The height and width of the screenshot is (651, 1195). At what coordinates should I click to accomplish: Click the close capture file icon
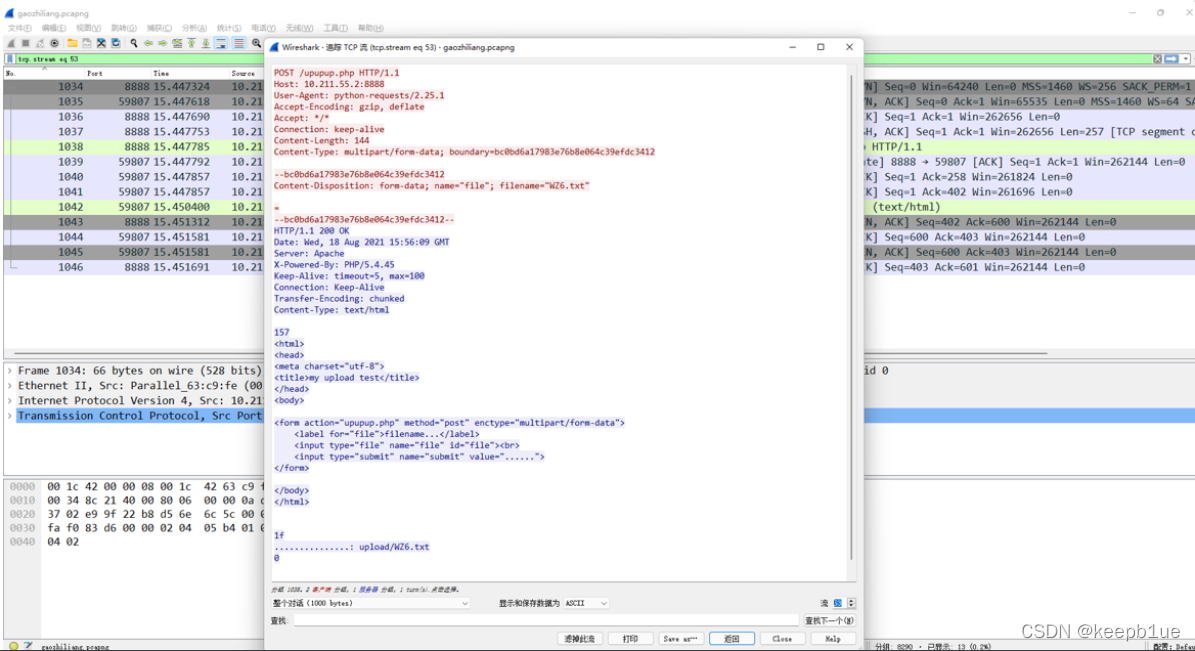coord(101,43)
